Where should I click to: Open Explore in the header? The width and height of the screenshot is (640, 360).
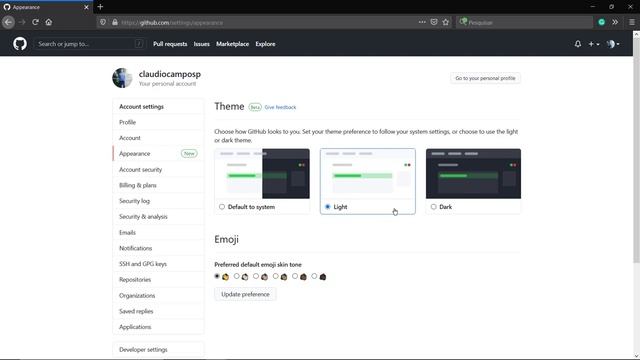(265, 44)
